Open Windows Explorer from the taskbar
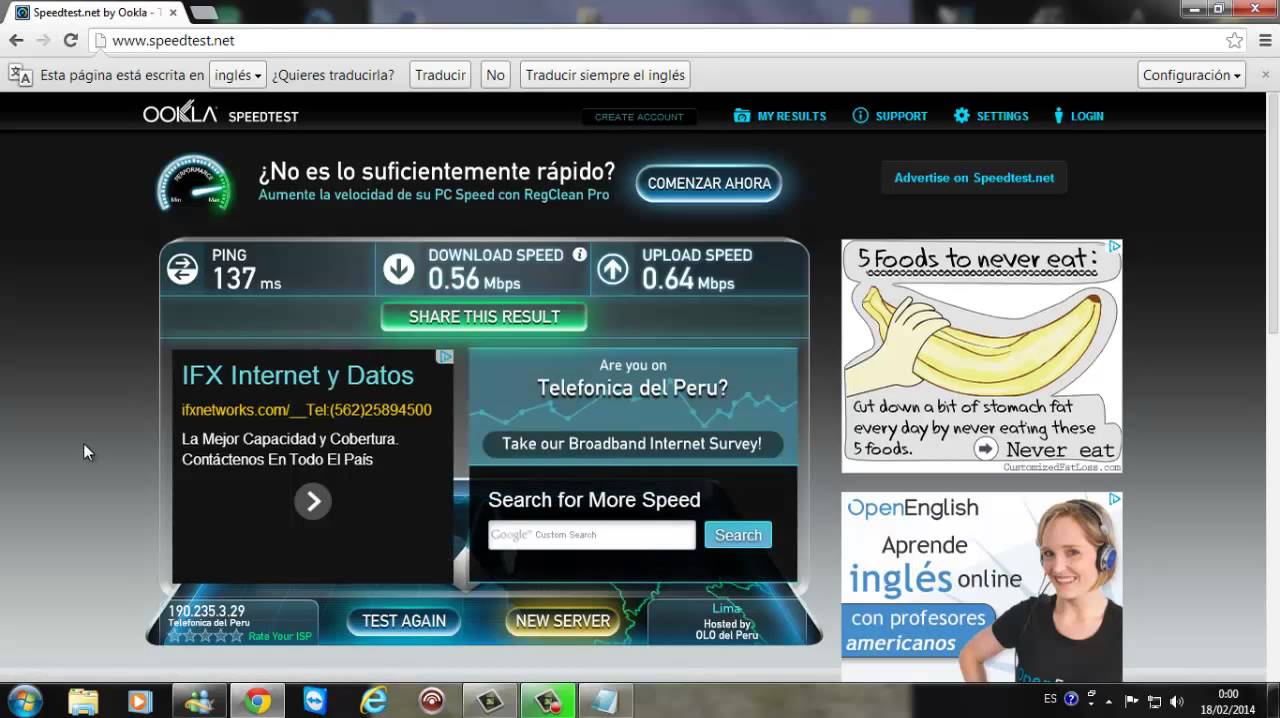 (84, 701)
